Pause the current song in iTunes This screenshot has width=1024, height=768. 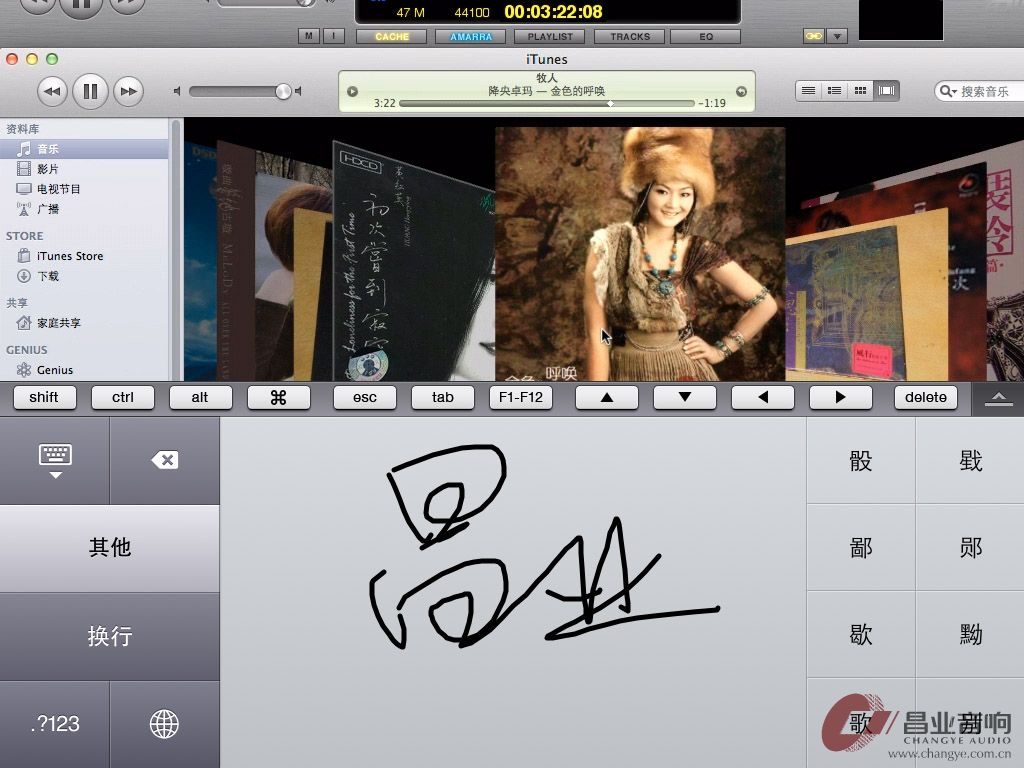[x=90, y=91]
